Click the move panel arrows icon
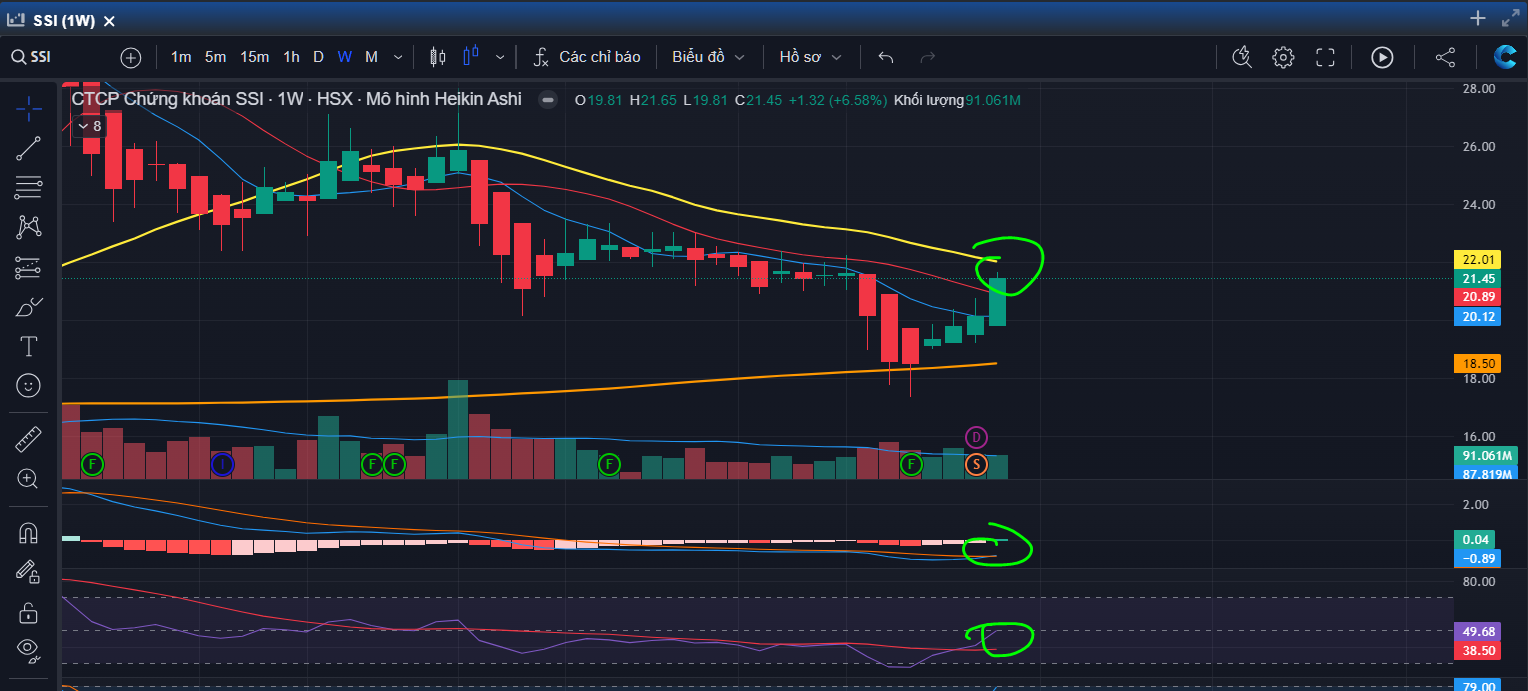Viewport: 1528px width, 691px height. click(x=1509, y=18)
